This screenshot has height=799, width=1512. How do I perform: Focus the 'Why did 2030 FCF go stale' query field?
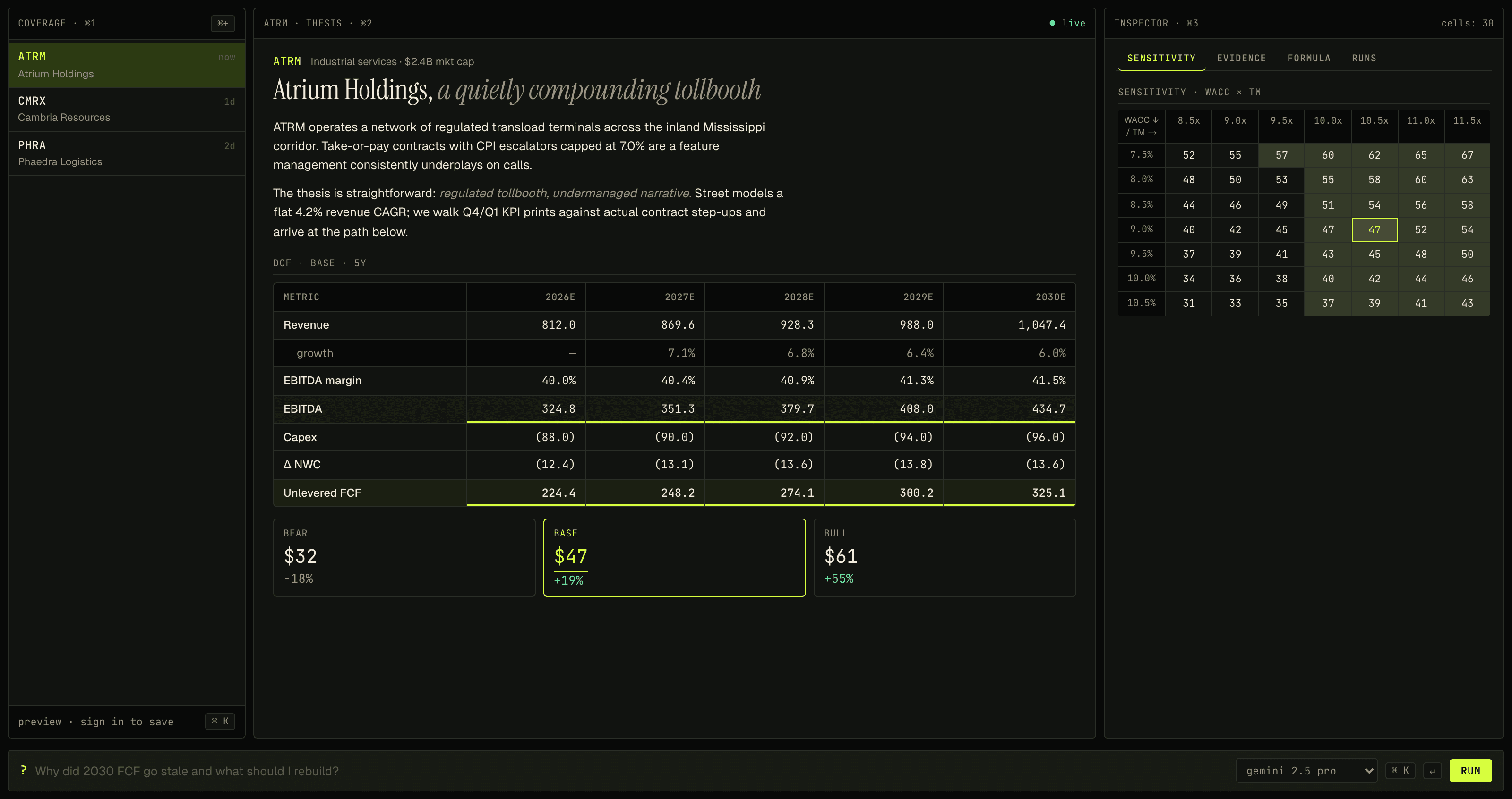point(628,771)
